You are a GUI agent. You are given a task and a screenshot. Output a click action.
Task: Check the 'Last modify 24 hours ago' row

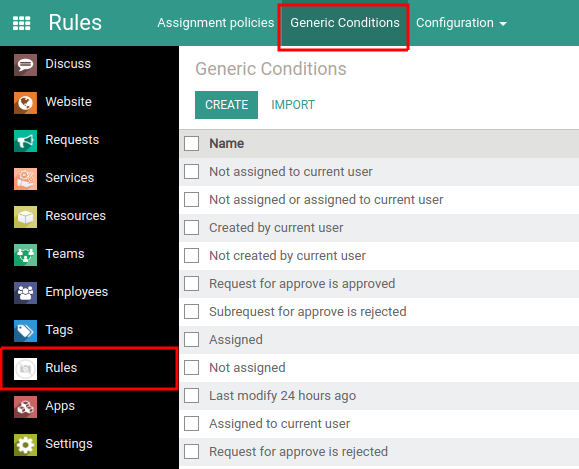191,396
